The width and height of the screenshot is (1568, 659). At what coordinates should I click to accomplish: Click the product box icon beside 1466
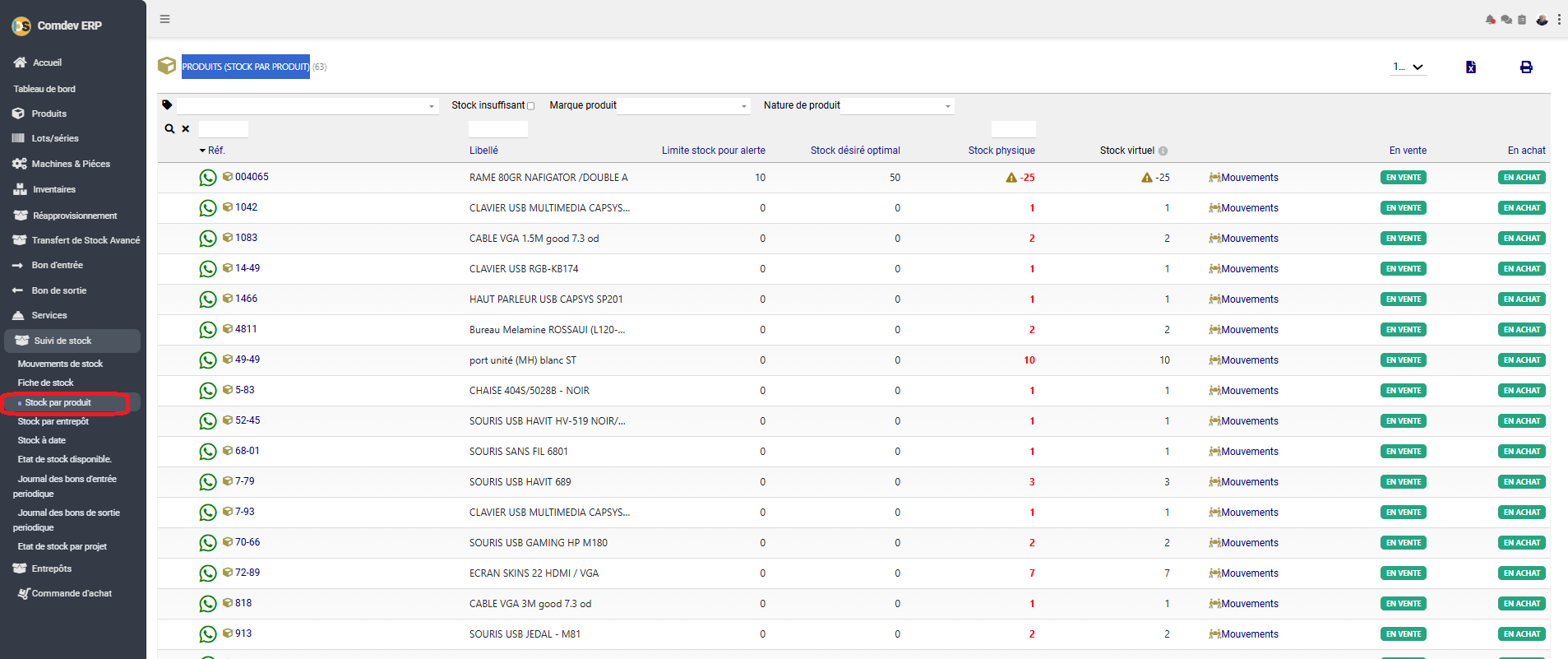pyautogui.click(x=228, y=299)
